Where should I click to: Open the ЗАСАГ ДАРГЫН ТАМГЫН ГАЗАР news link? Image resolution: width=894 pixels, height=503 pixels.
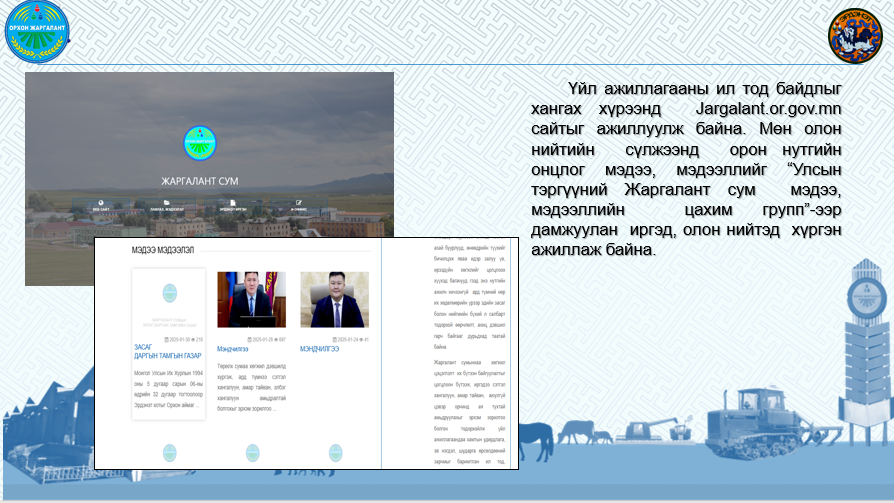coord(167,351)
